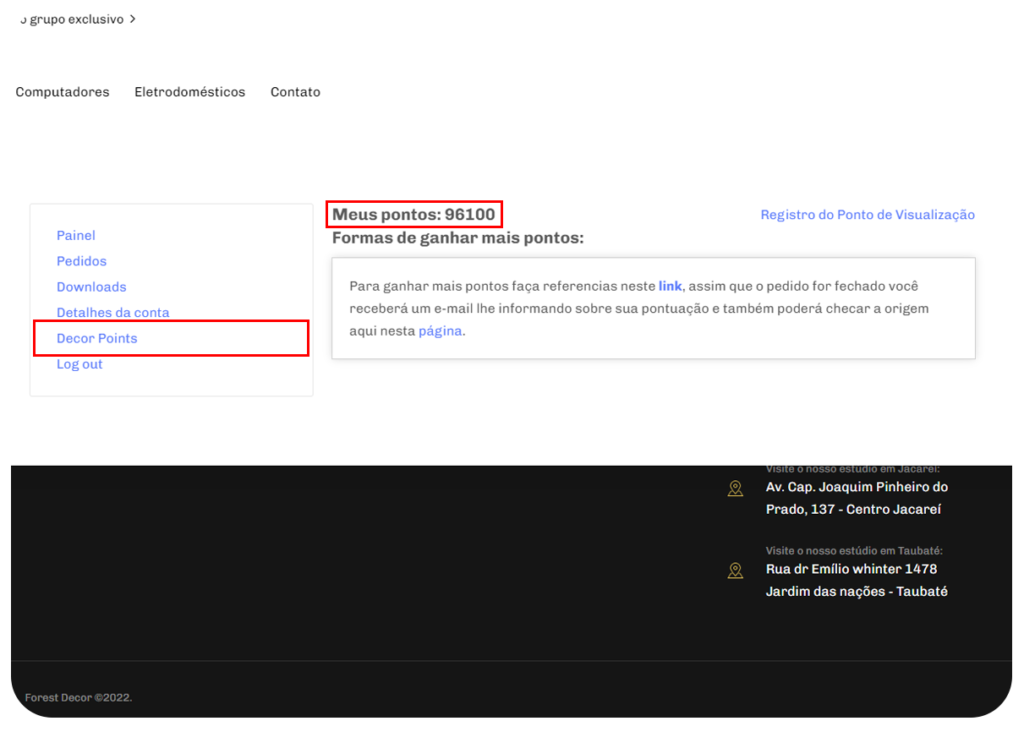Go to the Contato page

[295, 92]
